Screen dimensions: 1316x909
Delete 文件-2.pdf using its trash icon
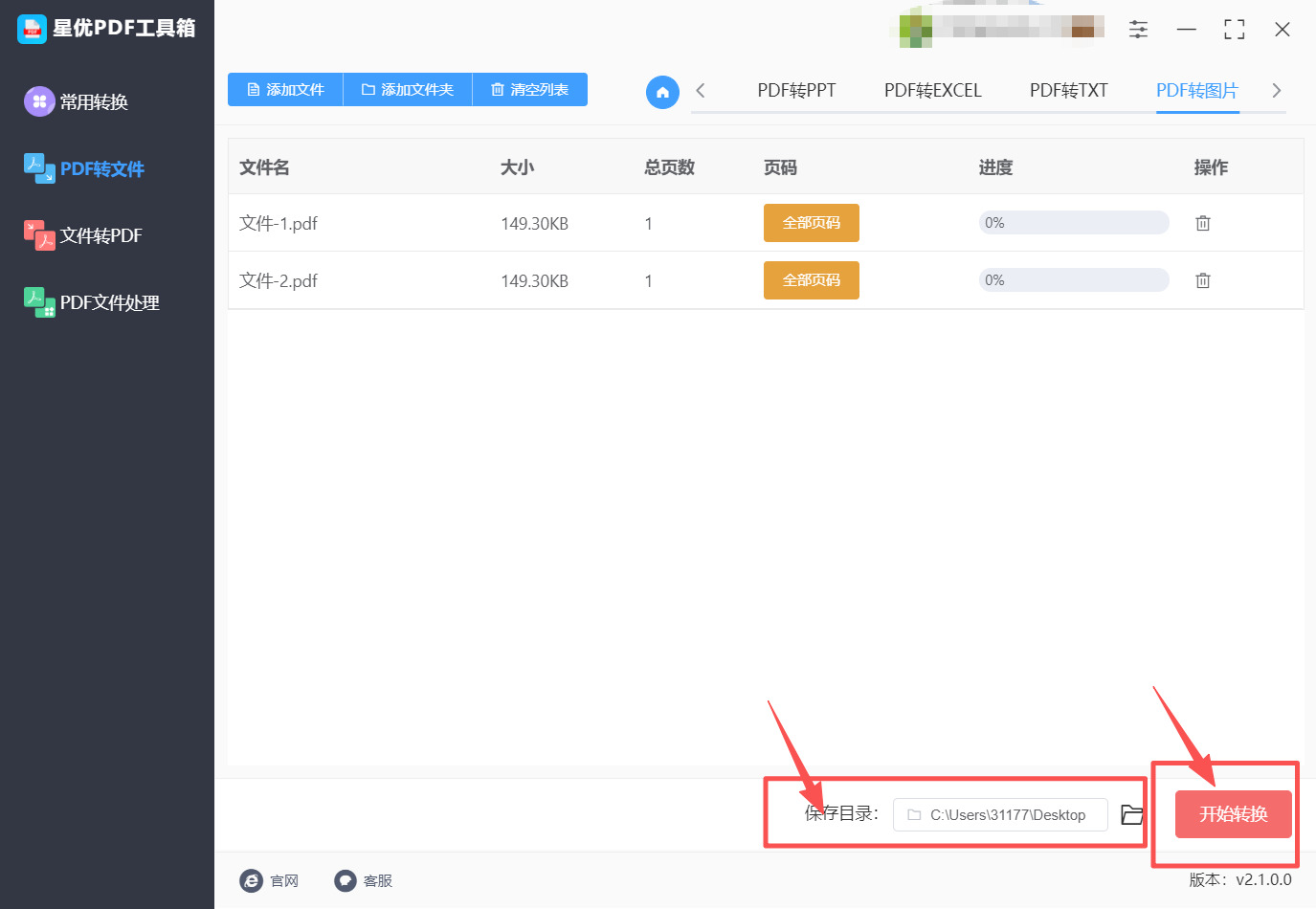(x=1203, y=280)
